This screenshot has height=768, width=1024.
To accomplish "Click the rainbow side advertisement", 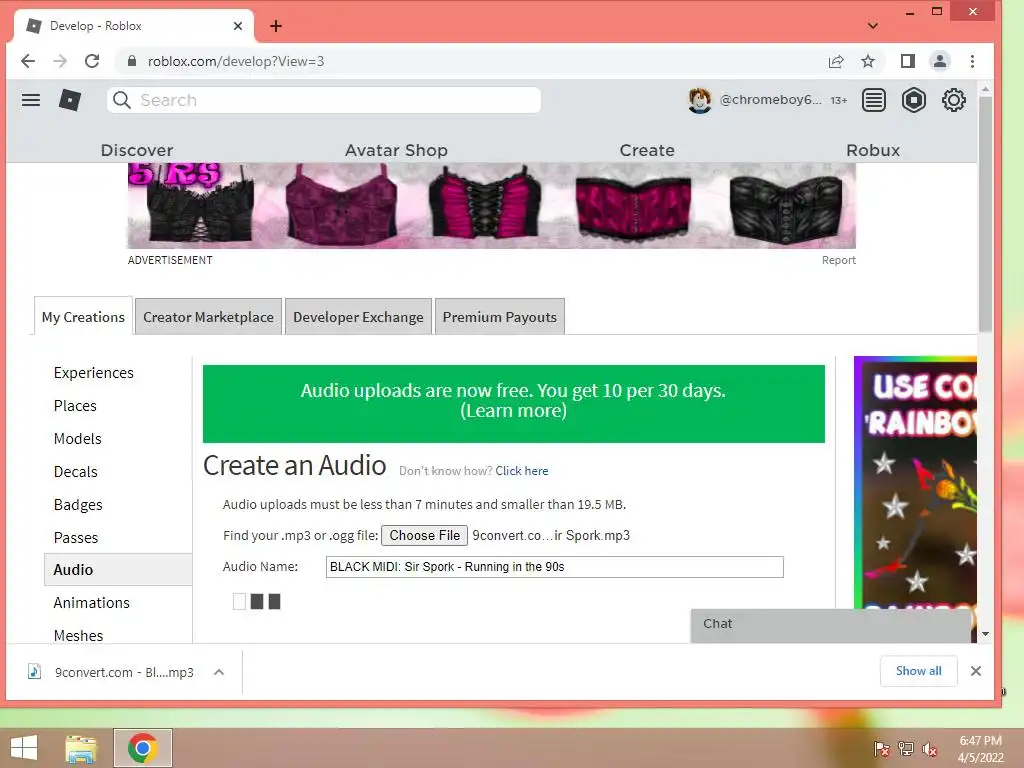I will (916, 483).
